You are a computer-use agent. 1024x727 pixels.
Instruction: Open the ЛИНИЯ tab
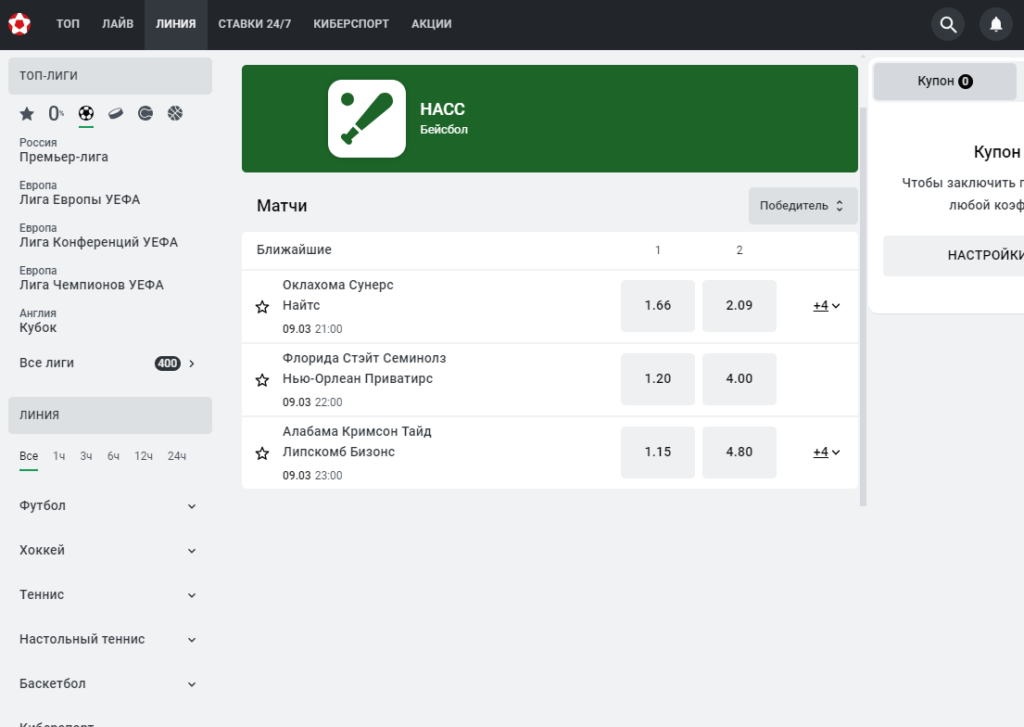[x=176, y=24]
